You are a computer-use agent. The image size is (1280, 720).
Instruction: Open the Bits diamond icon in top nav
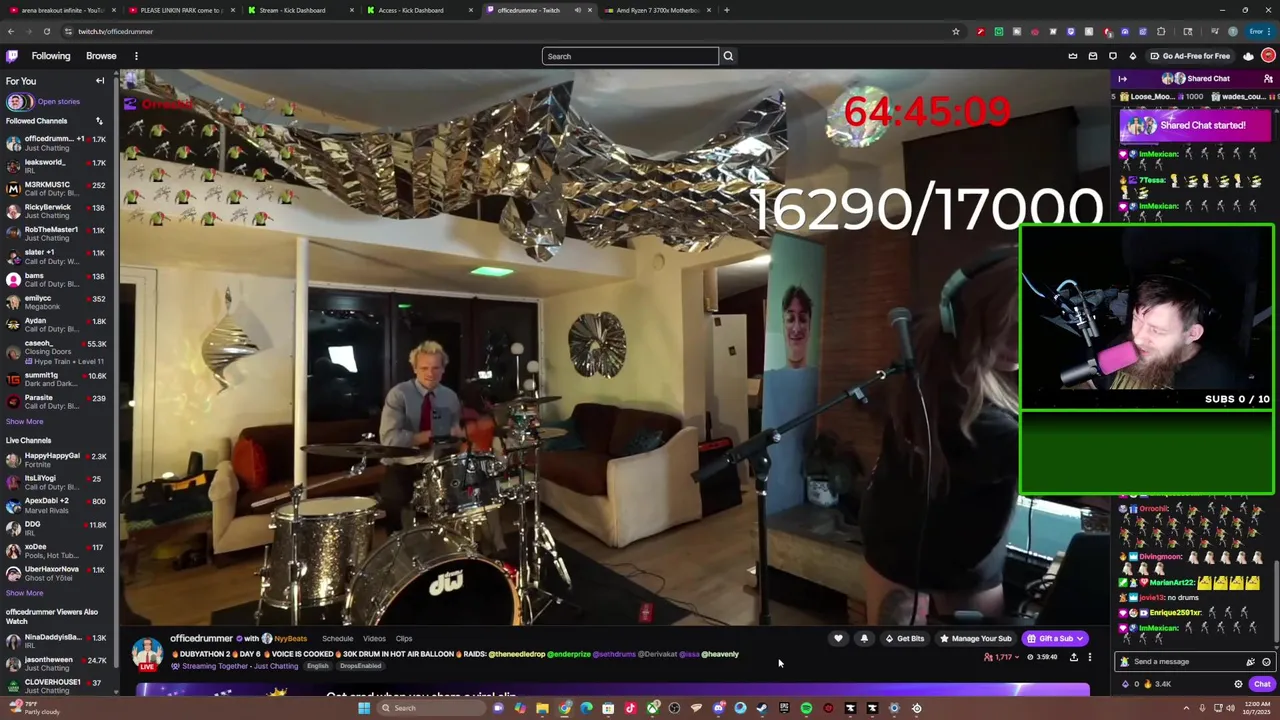pos(1133,56)
